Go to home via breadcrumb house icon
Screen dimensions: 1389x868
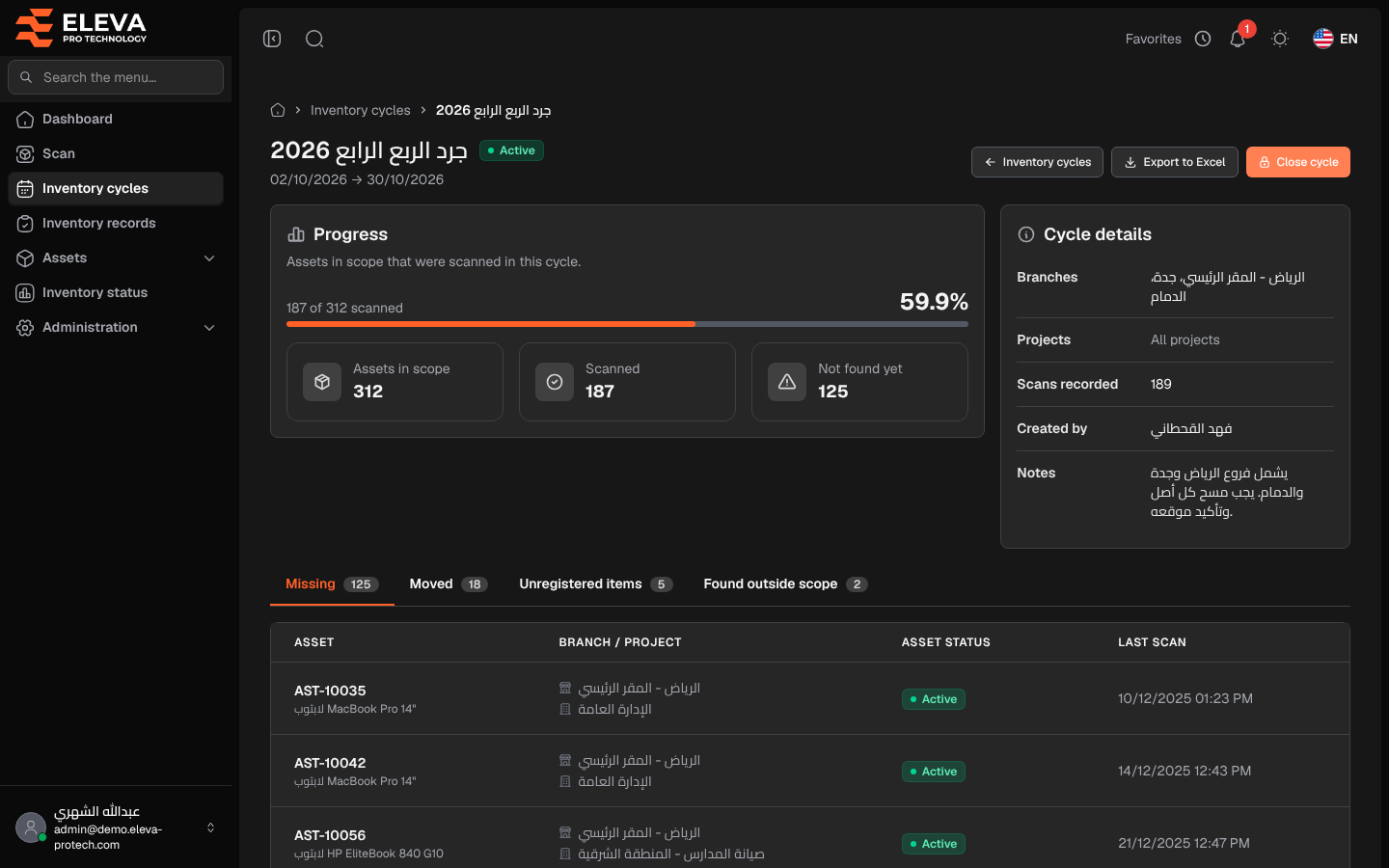click(x=278, y=110)
